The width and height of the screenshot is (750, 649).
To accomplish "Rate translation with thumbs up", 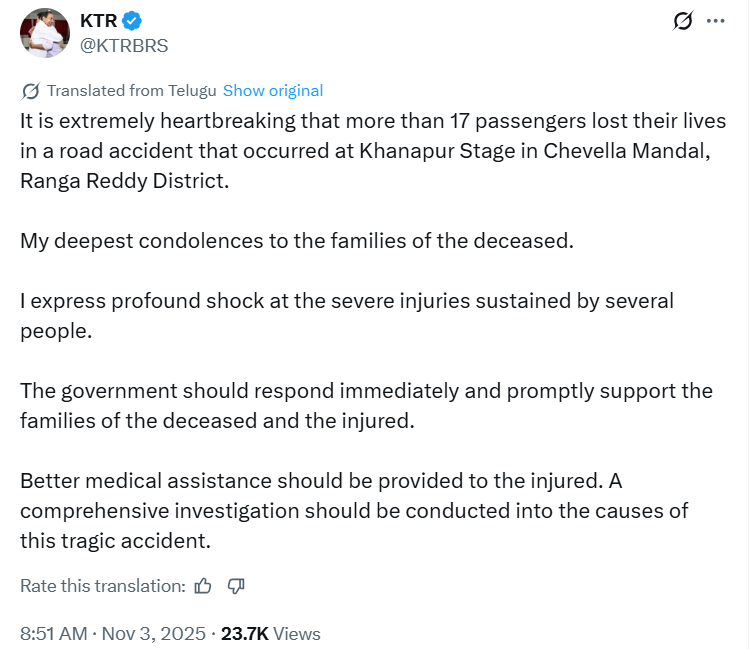I will point(203,586).
